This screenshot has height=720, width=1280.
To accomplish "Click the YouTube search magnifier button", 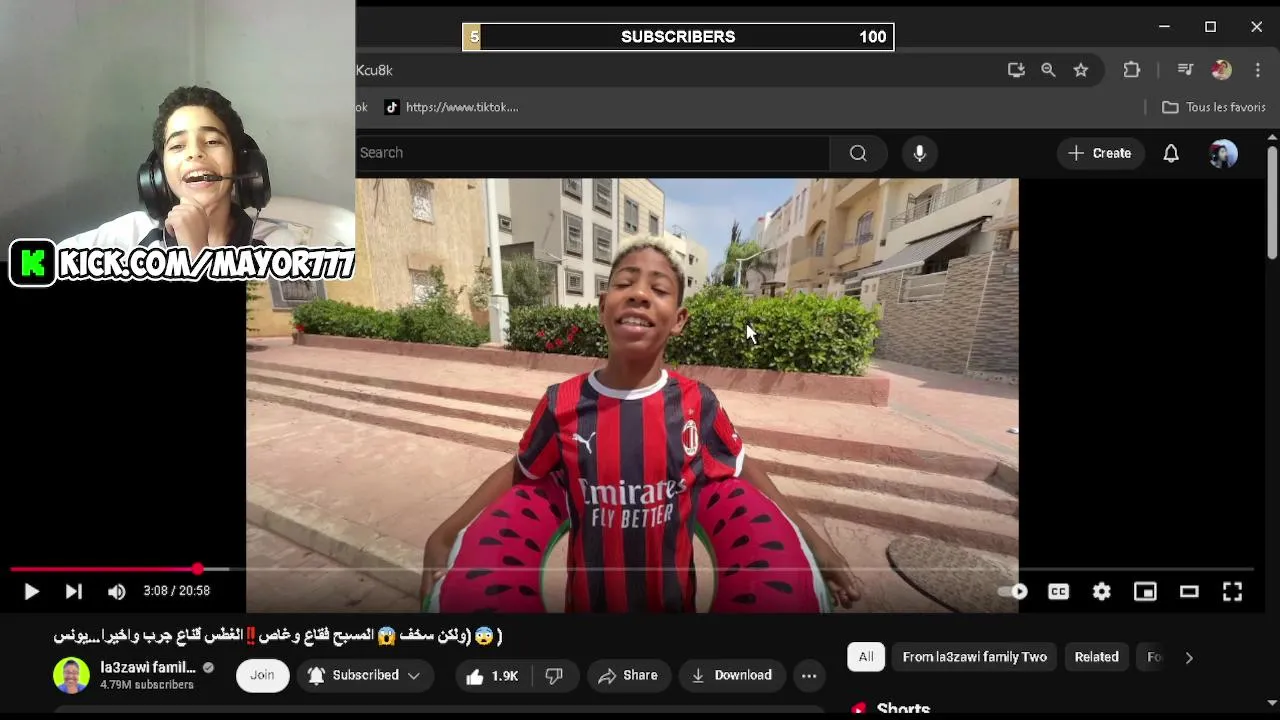I will 858,153.
